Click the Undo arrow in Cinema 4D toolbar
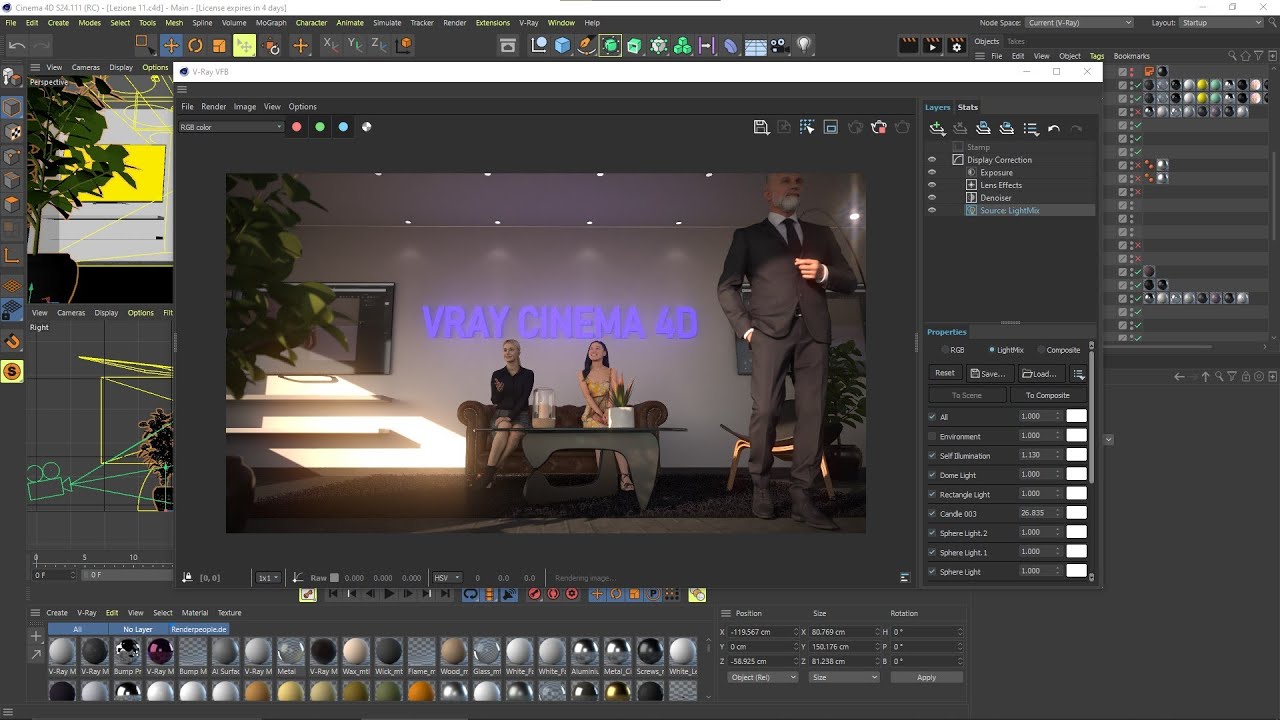The height and width of the screenshot is (720, 1280). click(17, 45)
